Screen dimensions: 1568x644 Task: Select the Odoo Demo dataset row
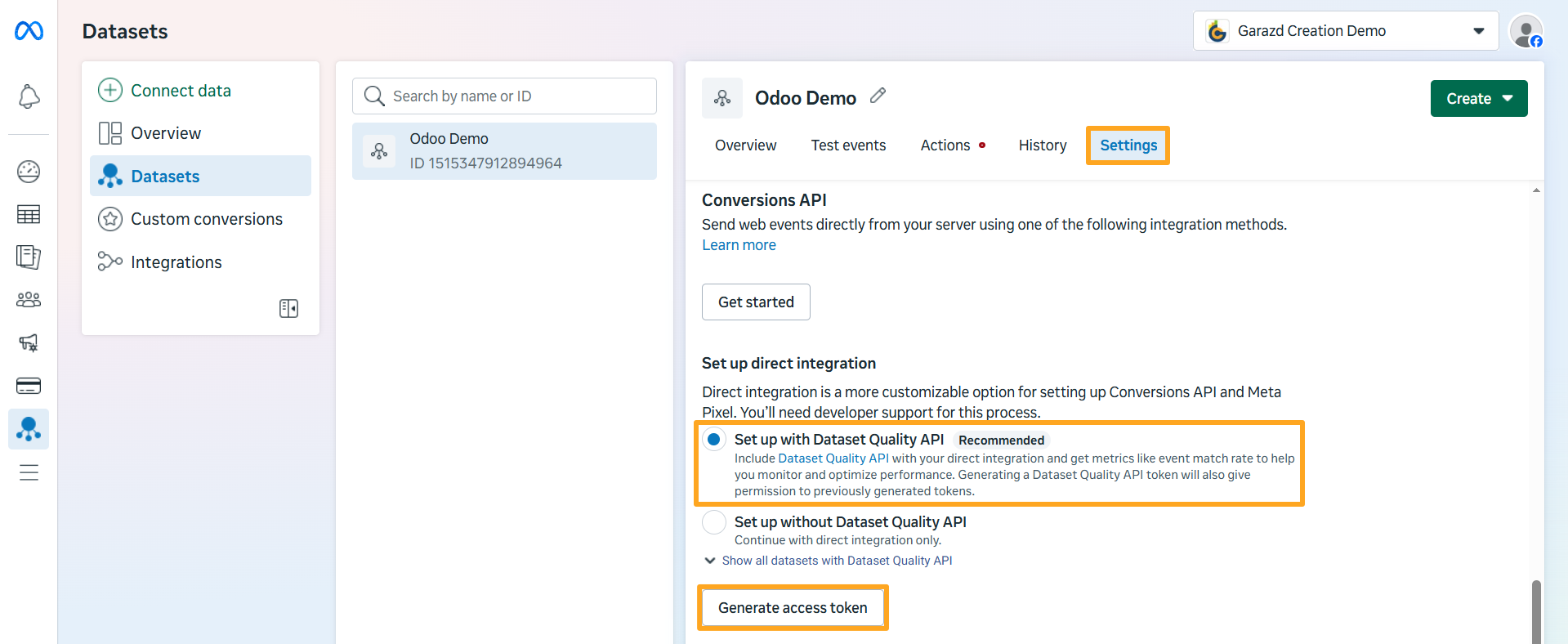click(504, 151)
